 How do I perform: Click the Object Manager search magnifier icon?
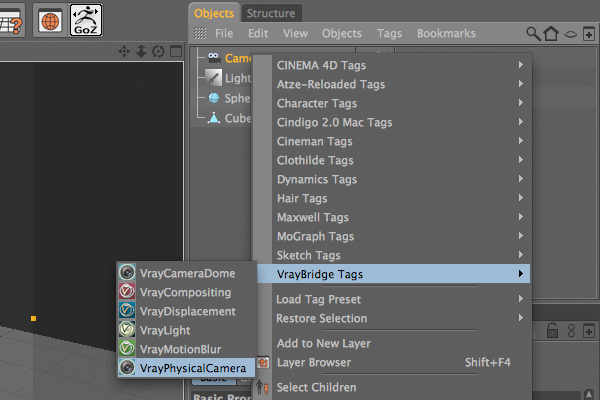533,34
